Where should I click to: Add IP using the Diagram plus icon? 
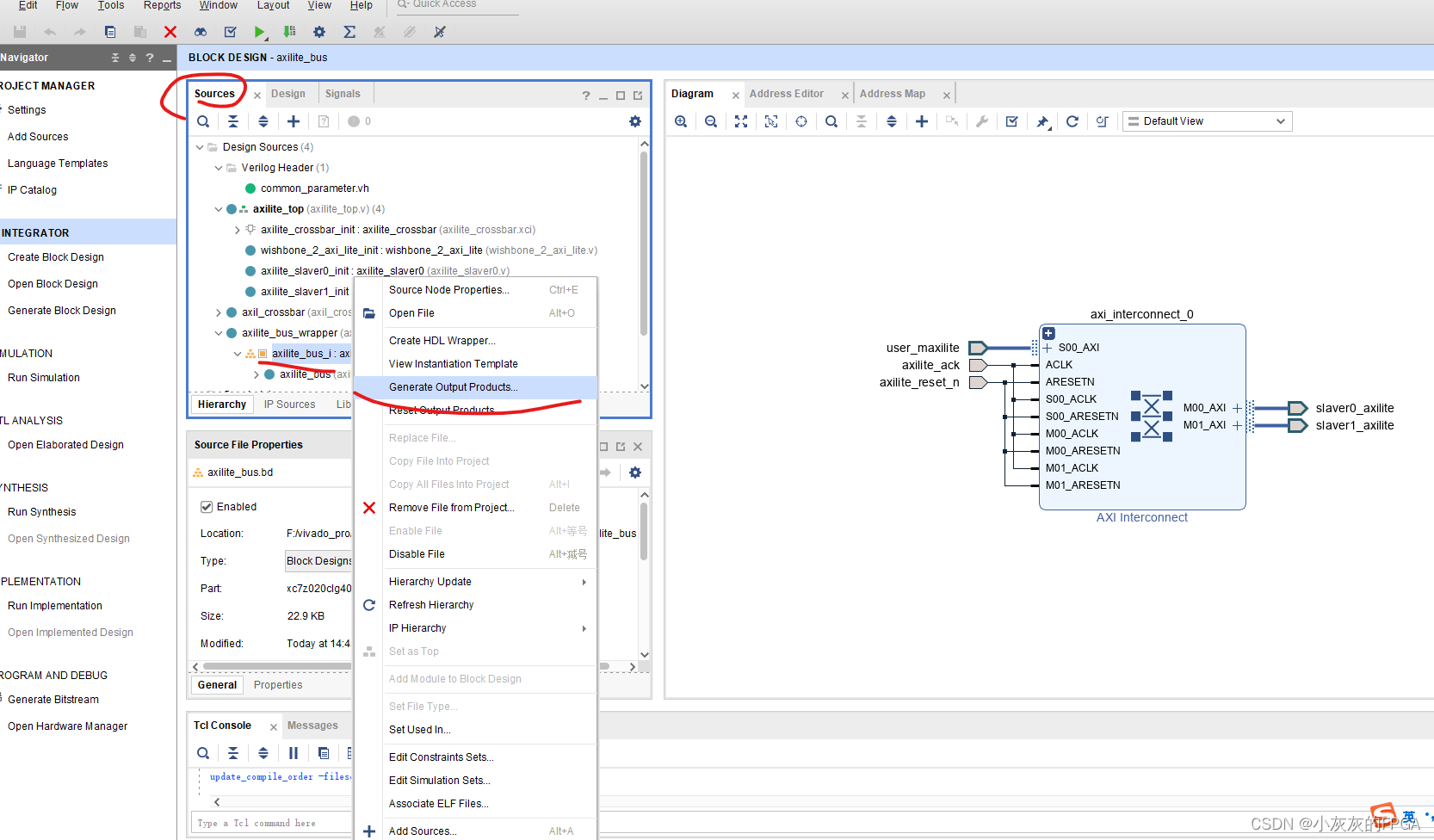pos(922,121)
